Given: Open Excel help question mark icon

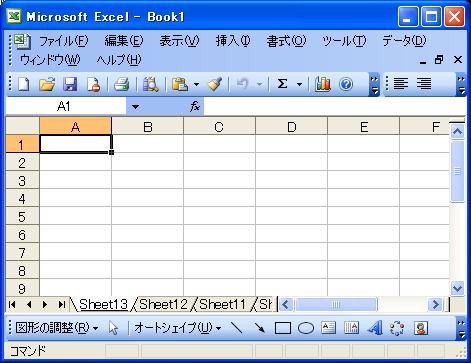Looking at the screenshot, I should 346,84.
